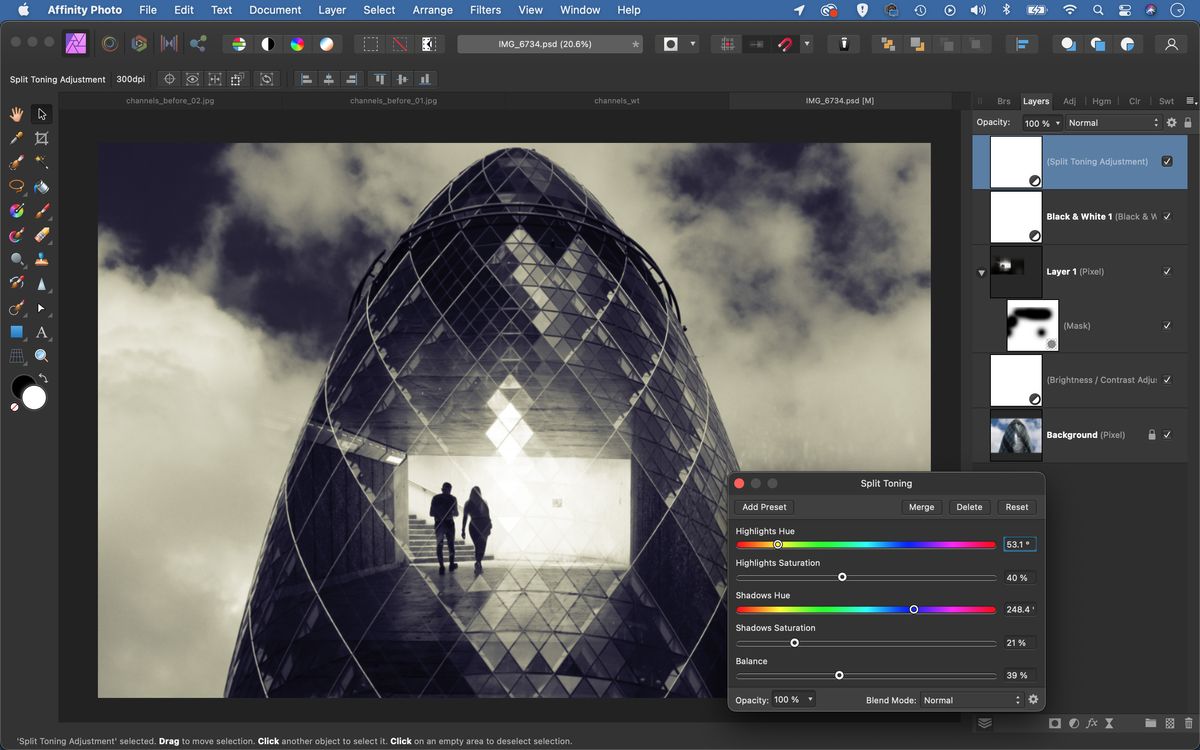Open the Split Toning gear settings icon
1200x750 pixels.
tap(1033, 699)
